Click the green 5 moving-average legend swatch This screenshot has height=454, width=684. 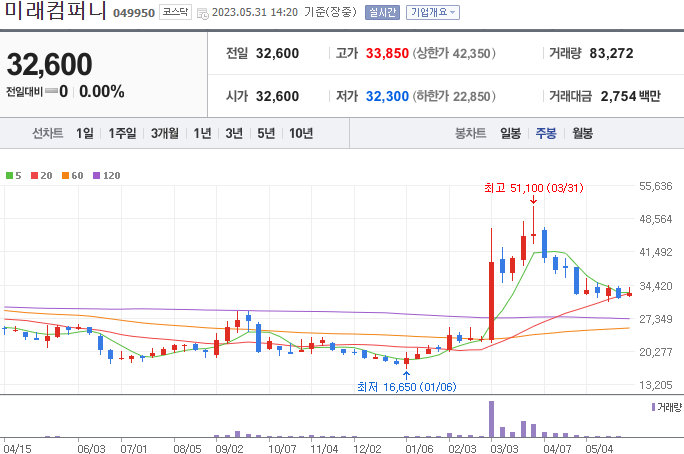coord(9,175)
